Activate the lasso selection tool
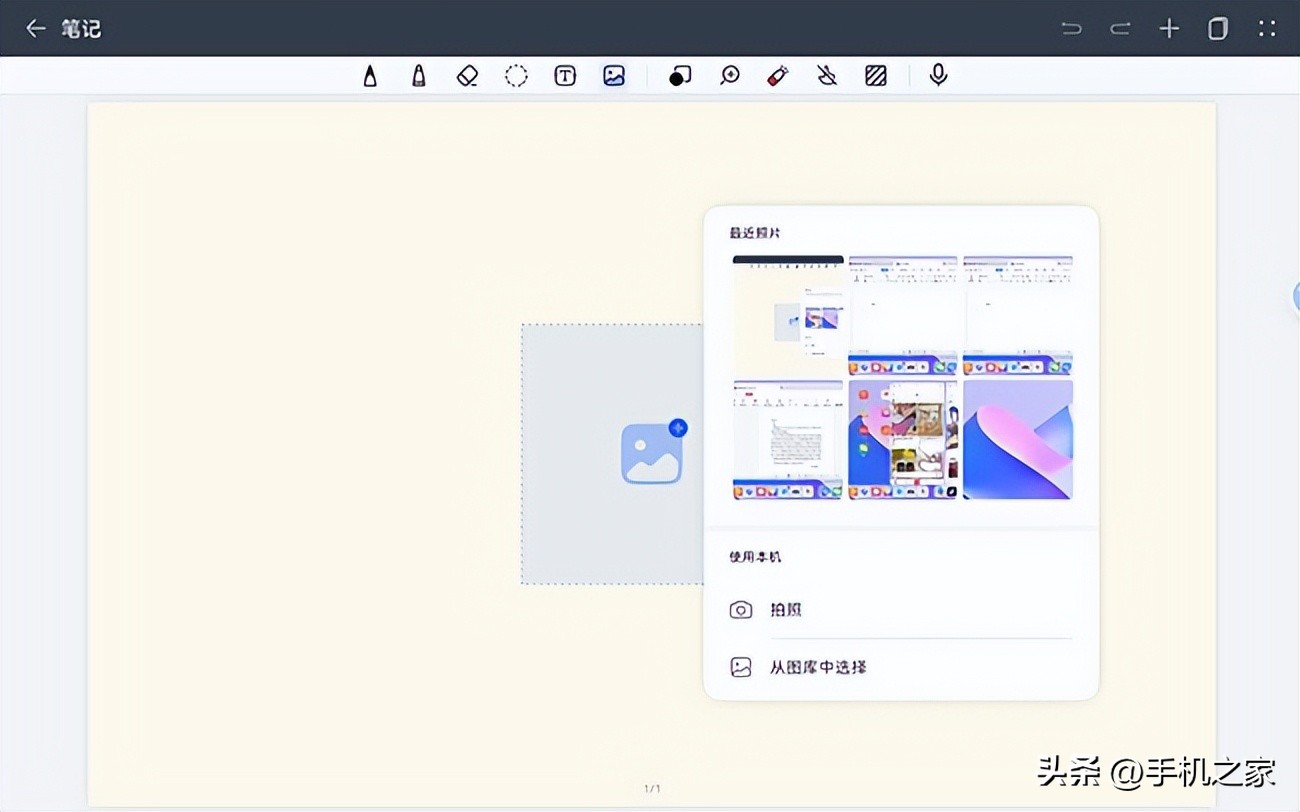1300x812 pixels. (516, 75)
